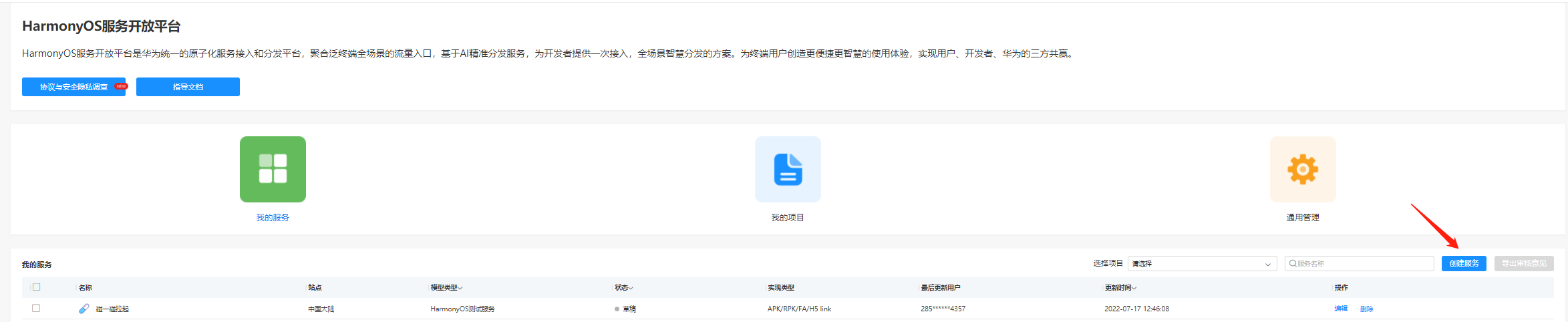1568x322 pixels.
Task: Click the HarmonyOS服务开放平台 page title
Action: point(102,26)
